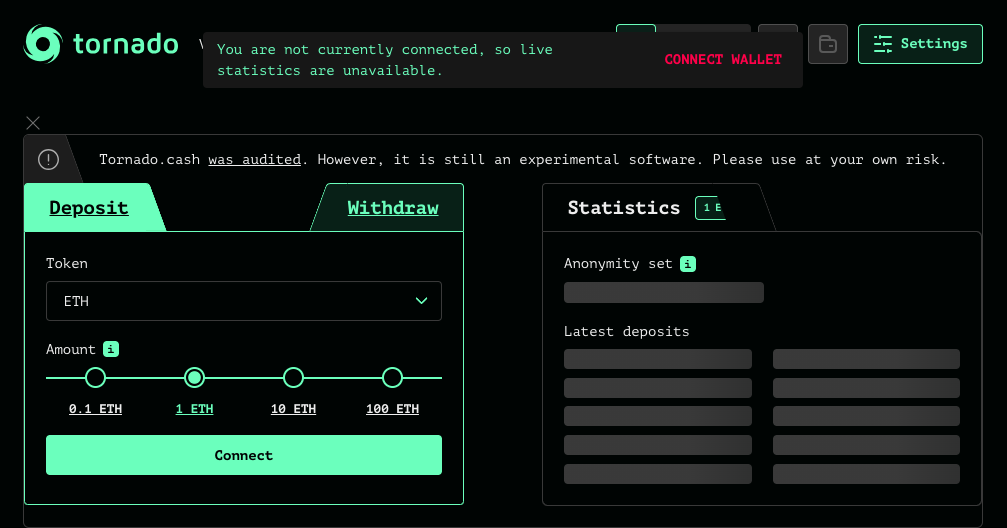Show Anonymity set info icon
This screenshot has width=1007, height=528.
(688, 264)
